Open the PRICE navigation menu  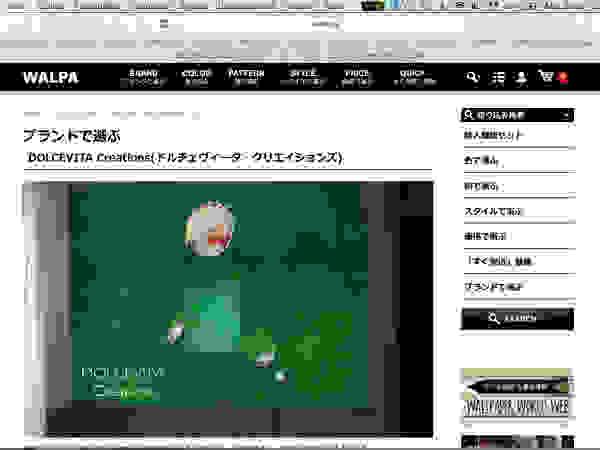point(356,77)
